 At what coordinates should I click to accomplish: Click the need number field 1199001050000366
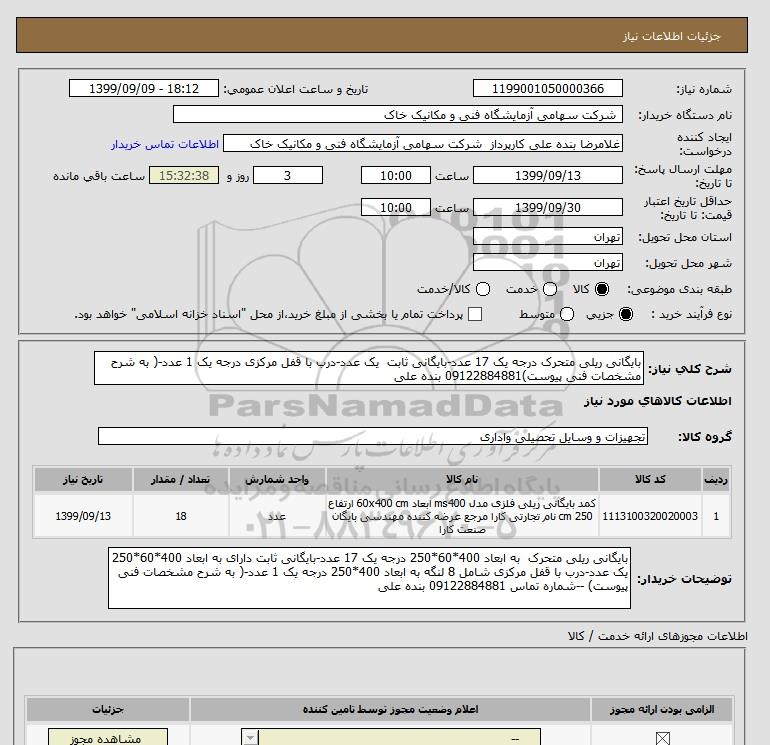[548, 88]
